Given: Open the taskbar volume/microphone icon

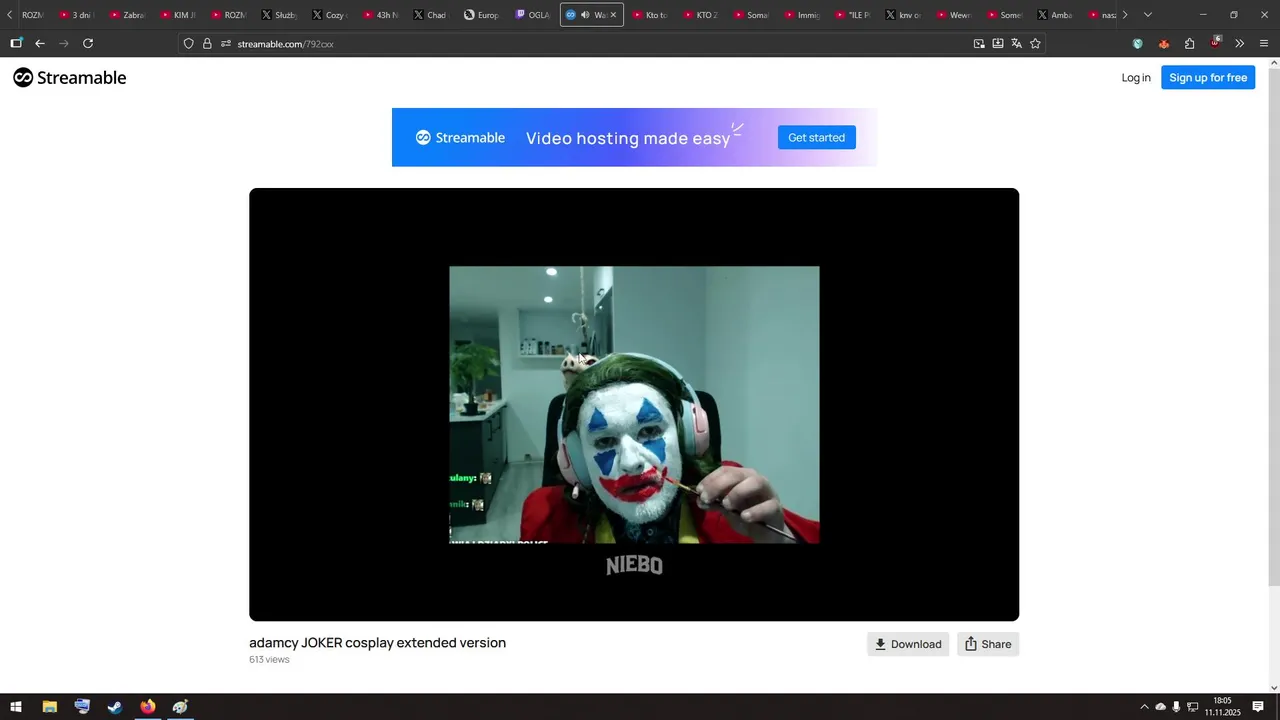Looking at the screenshot, I should [1177, 707].
